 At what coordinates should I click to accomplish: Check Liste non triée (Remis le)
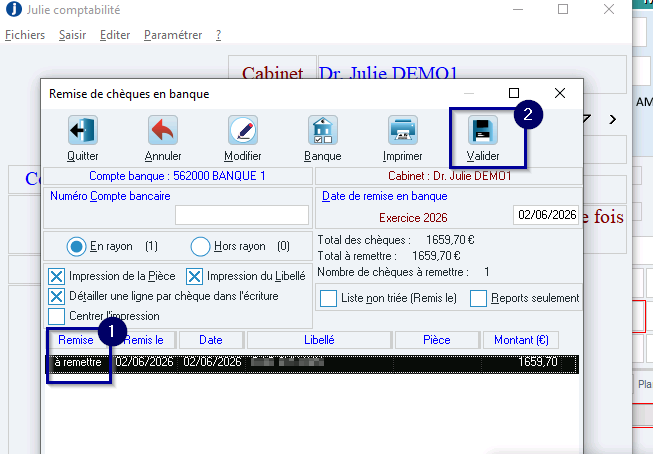click(329, 298)
